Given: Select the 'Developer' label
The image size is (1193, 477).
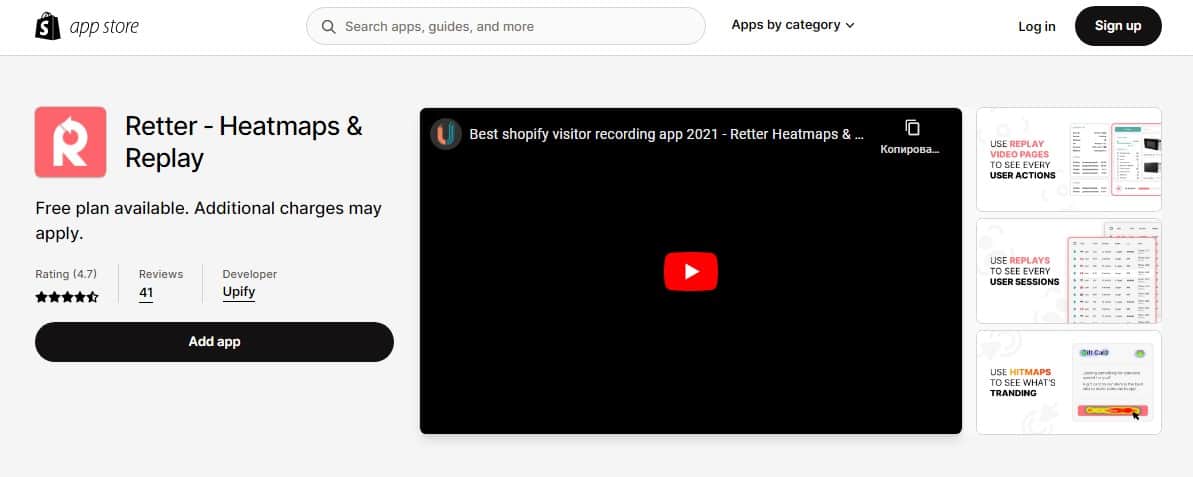Looking at the screenshot, I should point(250,274).
